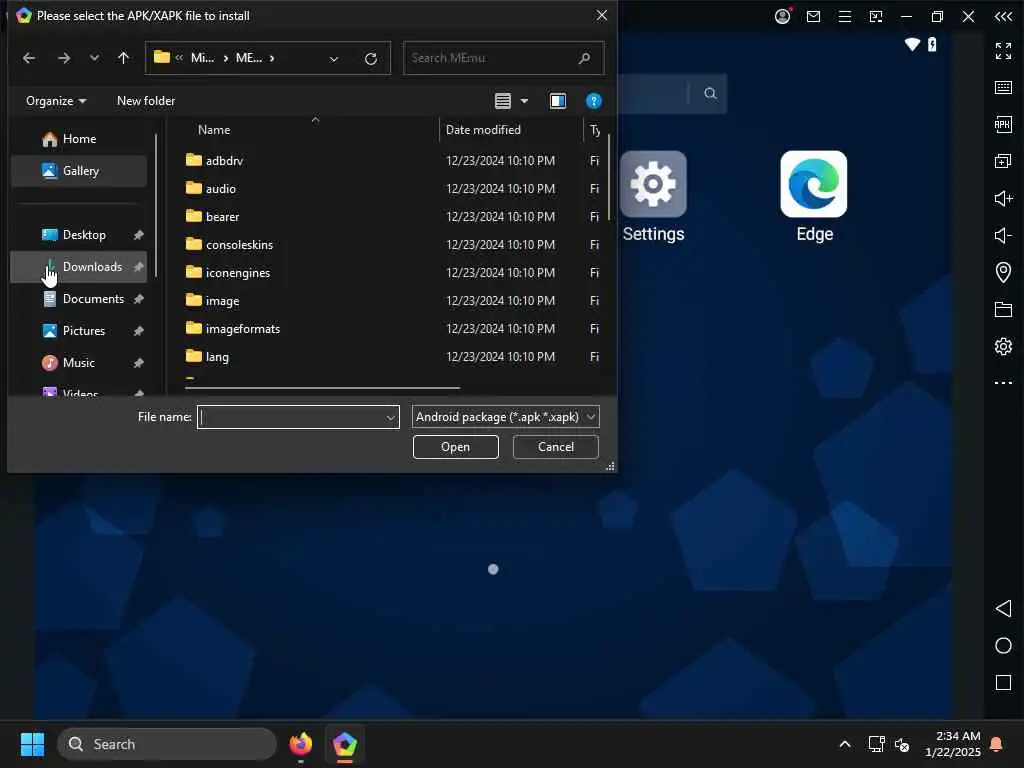Open view options dropdown arrow

coord(524,101)
